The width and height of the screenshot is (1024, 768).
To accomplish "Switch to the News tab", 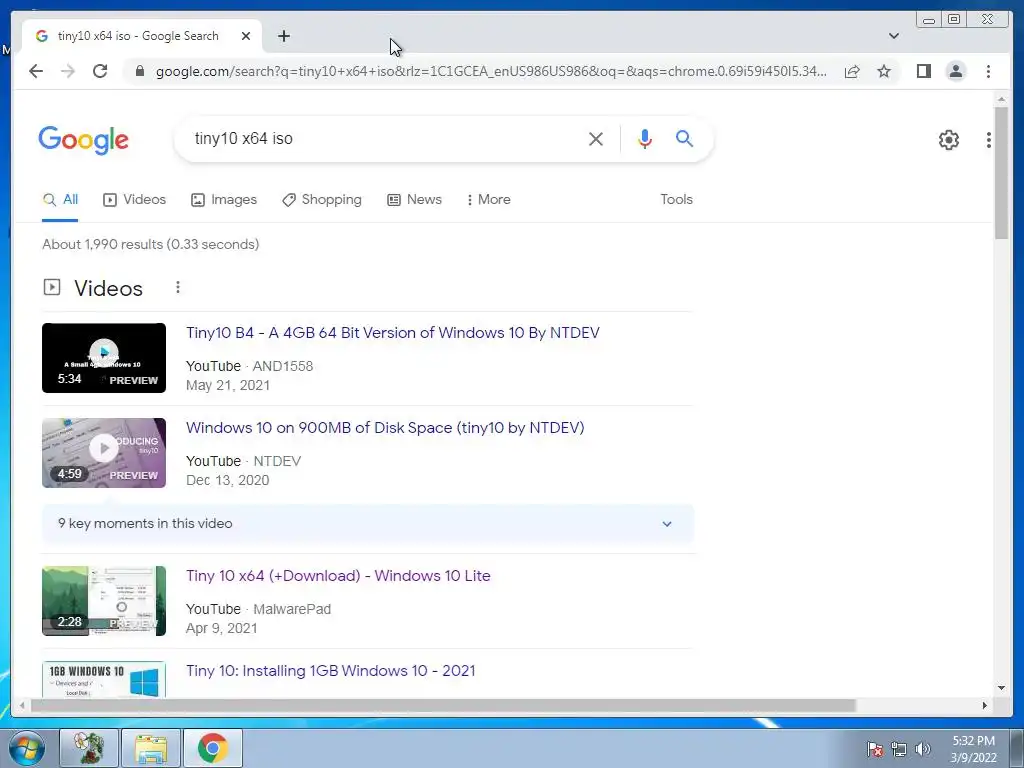I will coord(415,200).
